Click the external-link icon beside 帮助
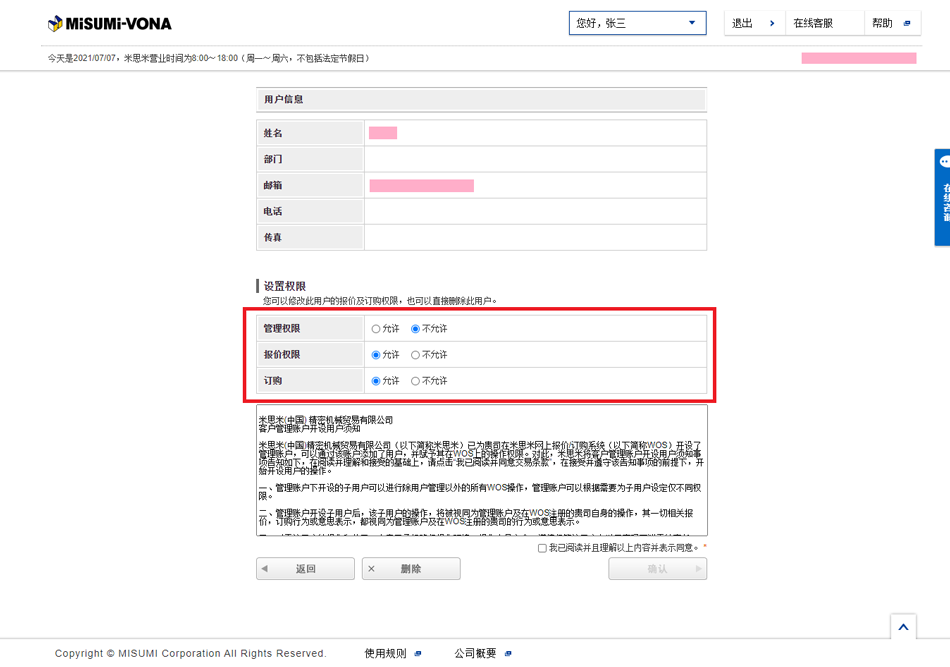 (x=907, y=23)
